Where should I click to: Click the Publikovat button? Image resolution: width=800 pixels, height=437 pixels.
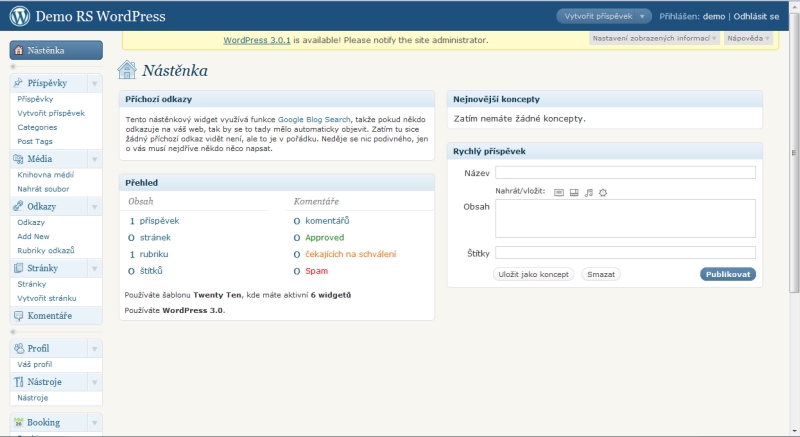pos(728,274)
